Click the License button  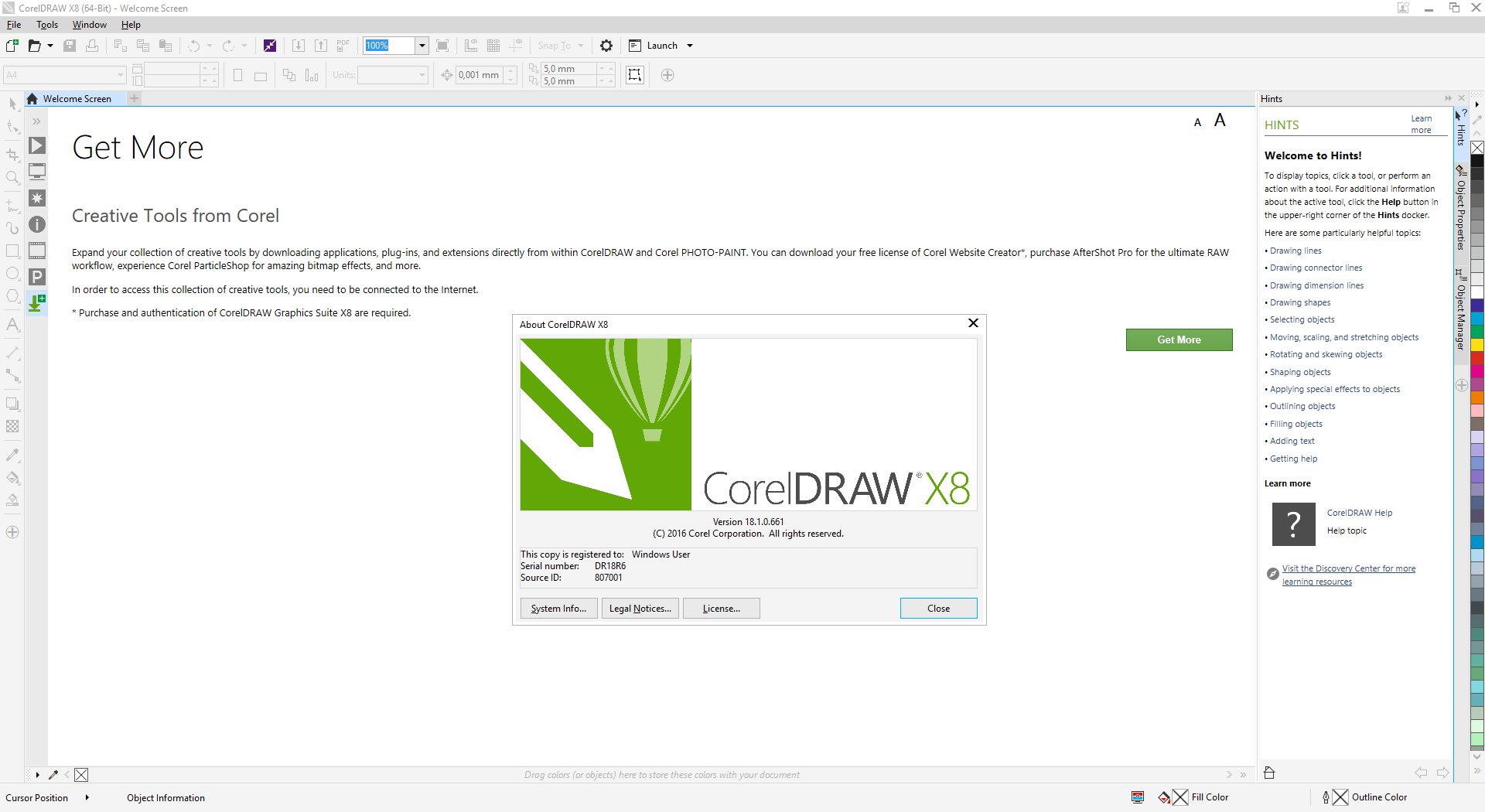coord(721,609)
